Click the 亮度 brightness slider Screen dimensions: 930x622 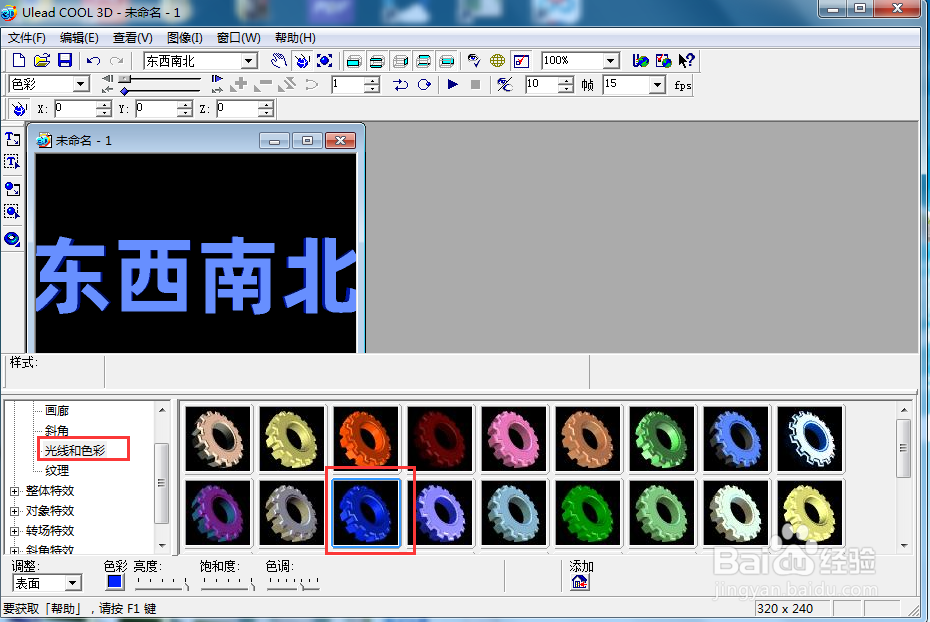click(x=161, y=583)
